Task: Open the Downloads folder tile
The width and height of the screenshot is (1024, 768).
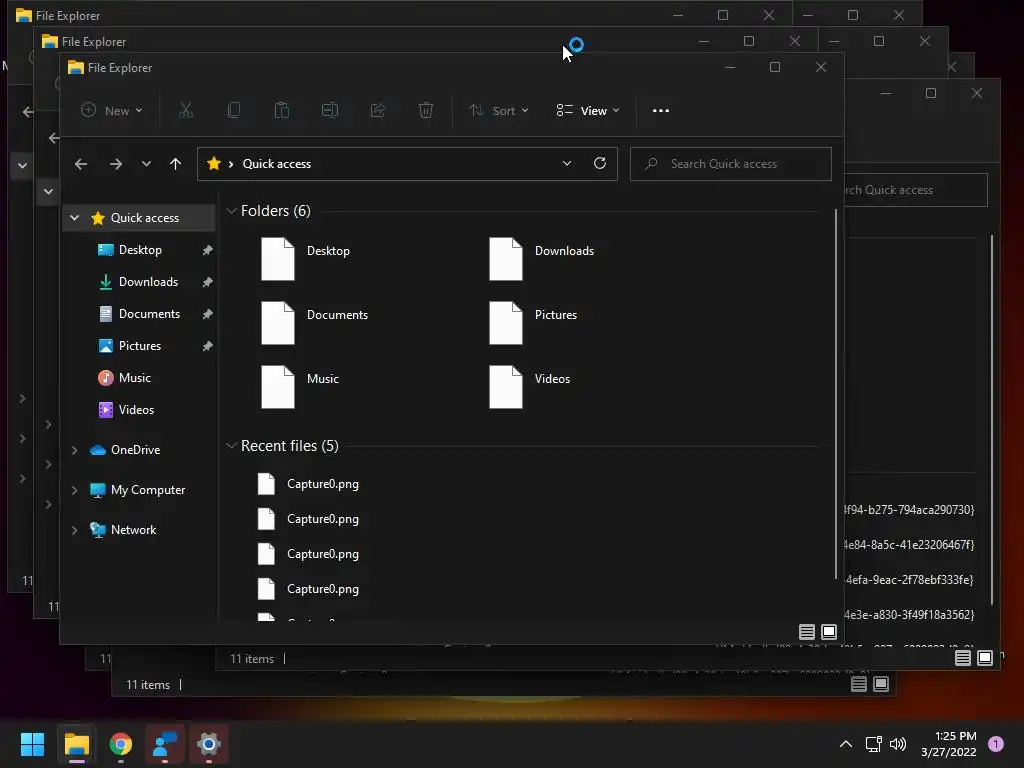Action: (541, 259)
